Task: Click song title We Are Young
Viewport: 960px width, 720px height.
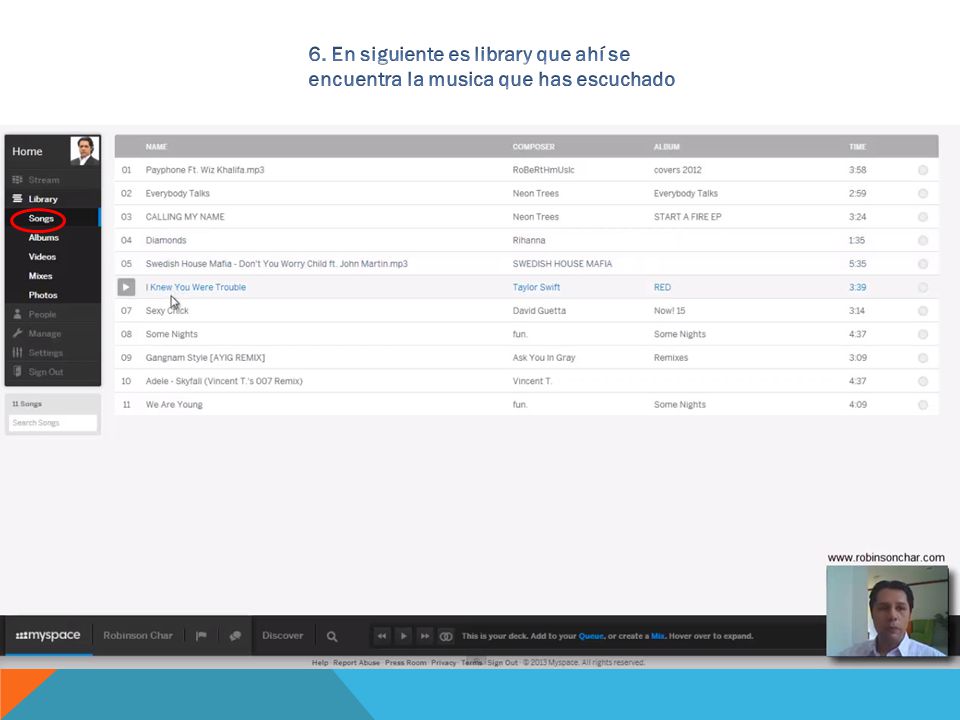Action: [174, 405]
